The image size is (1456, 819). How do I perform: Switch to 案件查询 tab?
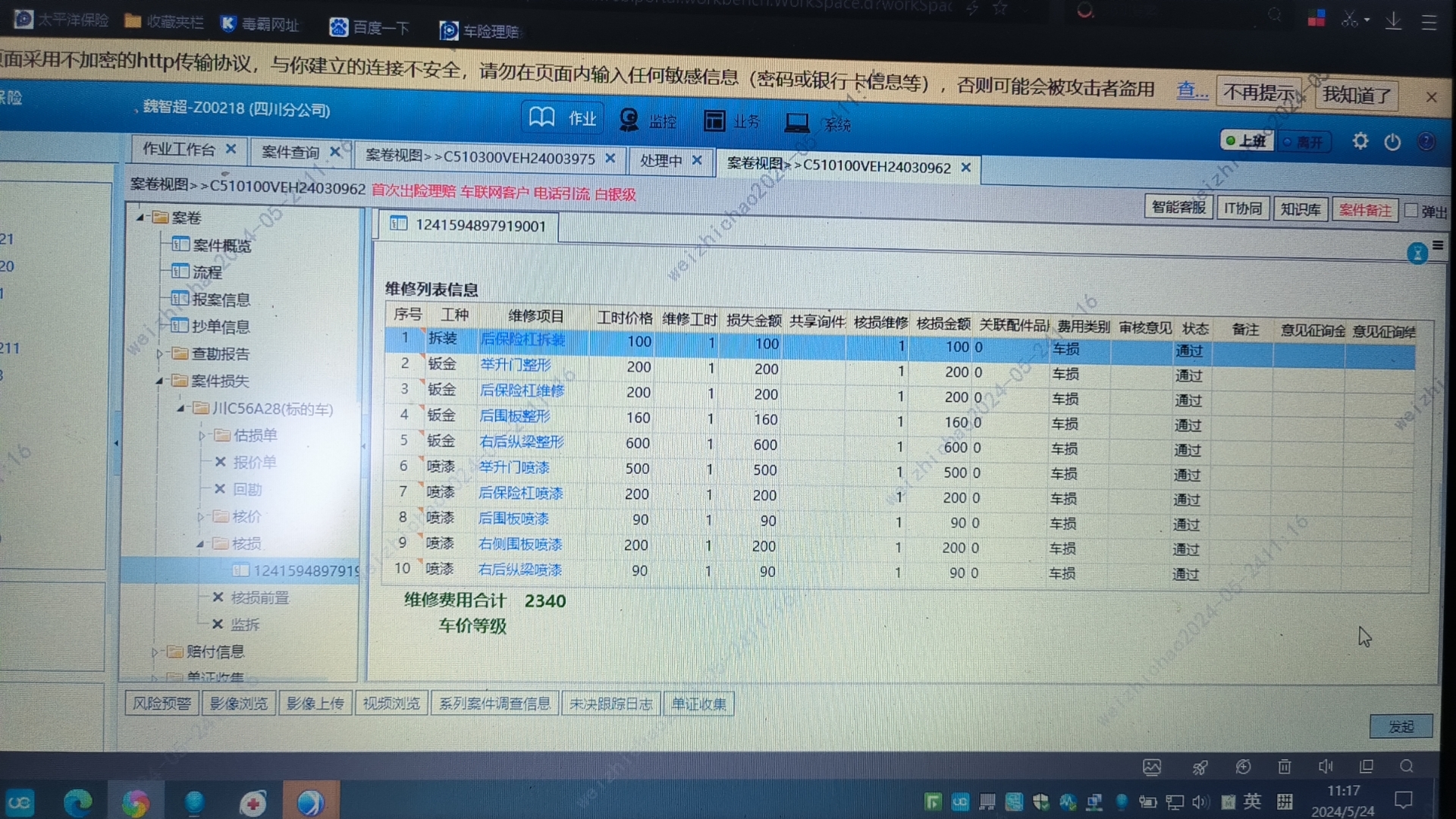pos(290,152)
